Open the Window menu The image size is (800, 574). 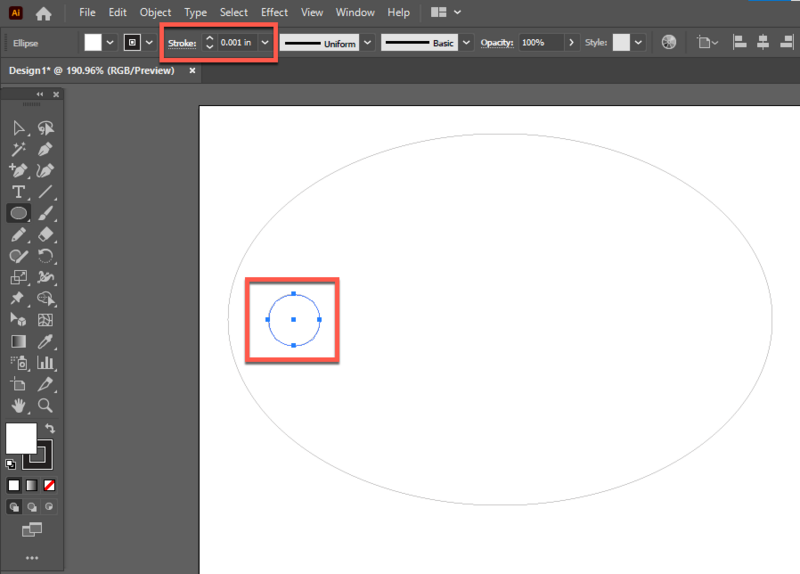pos(355,12)
